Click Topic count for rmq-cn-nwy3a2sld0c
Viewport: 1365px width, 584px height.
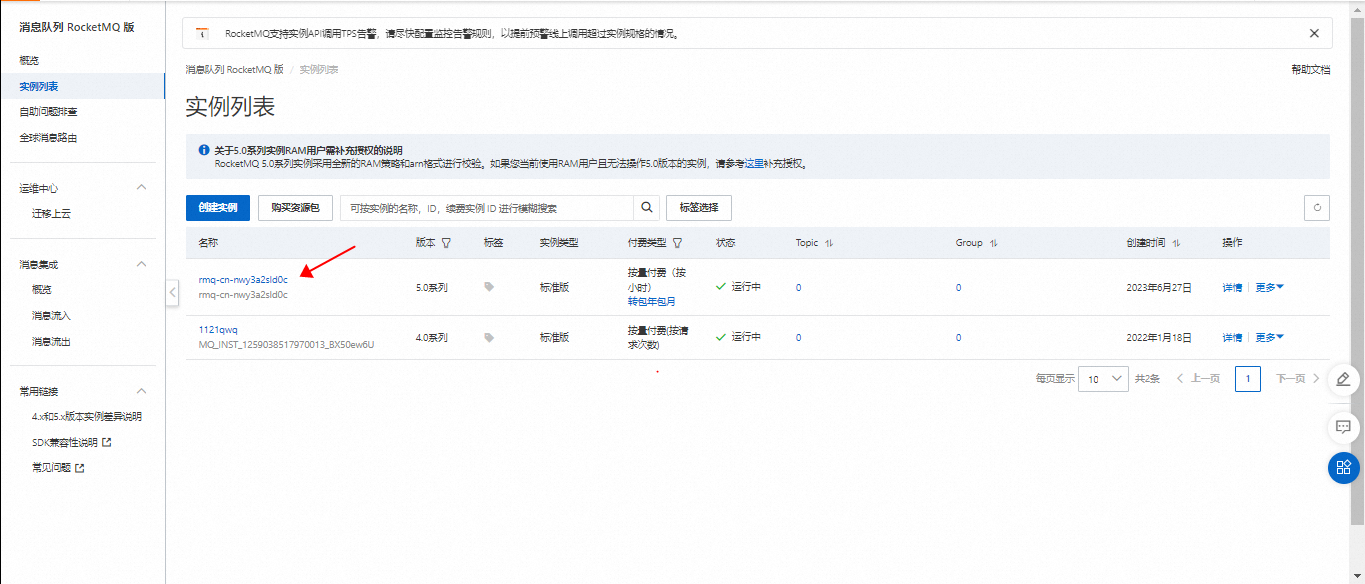[x=798, y=287]
